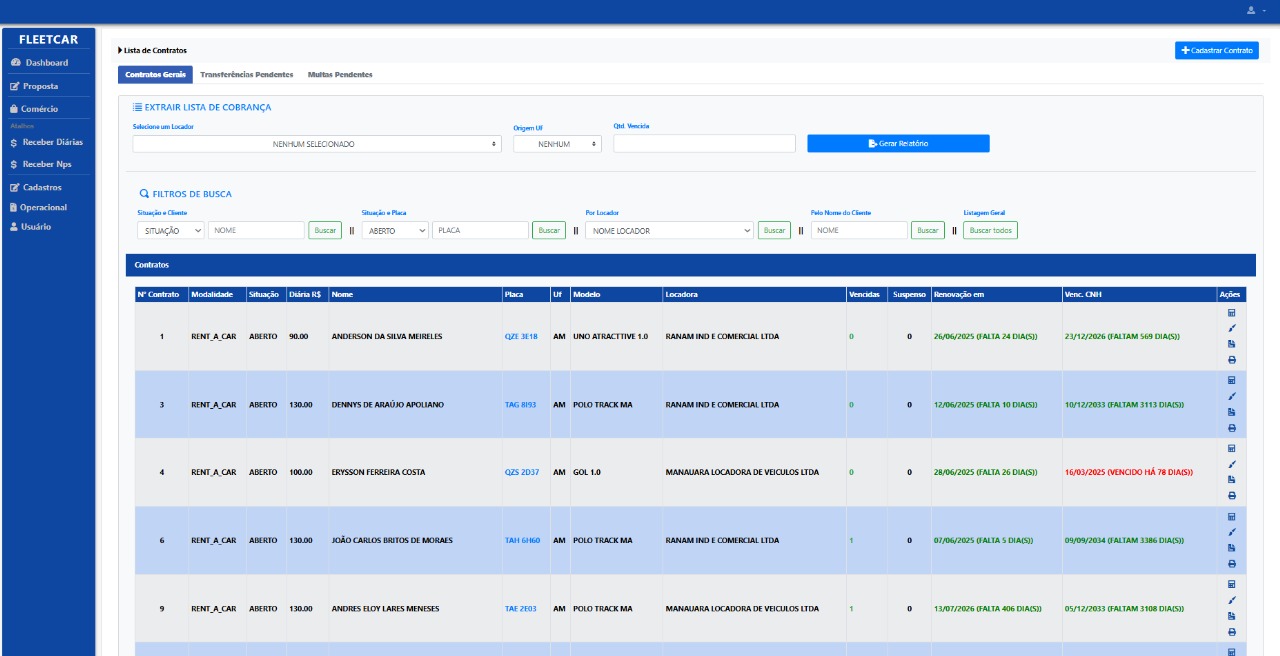The image size is (1280, 656).
Task: Open plate link QZS 2D37
Action: [522, 472]
